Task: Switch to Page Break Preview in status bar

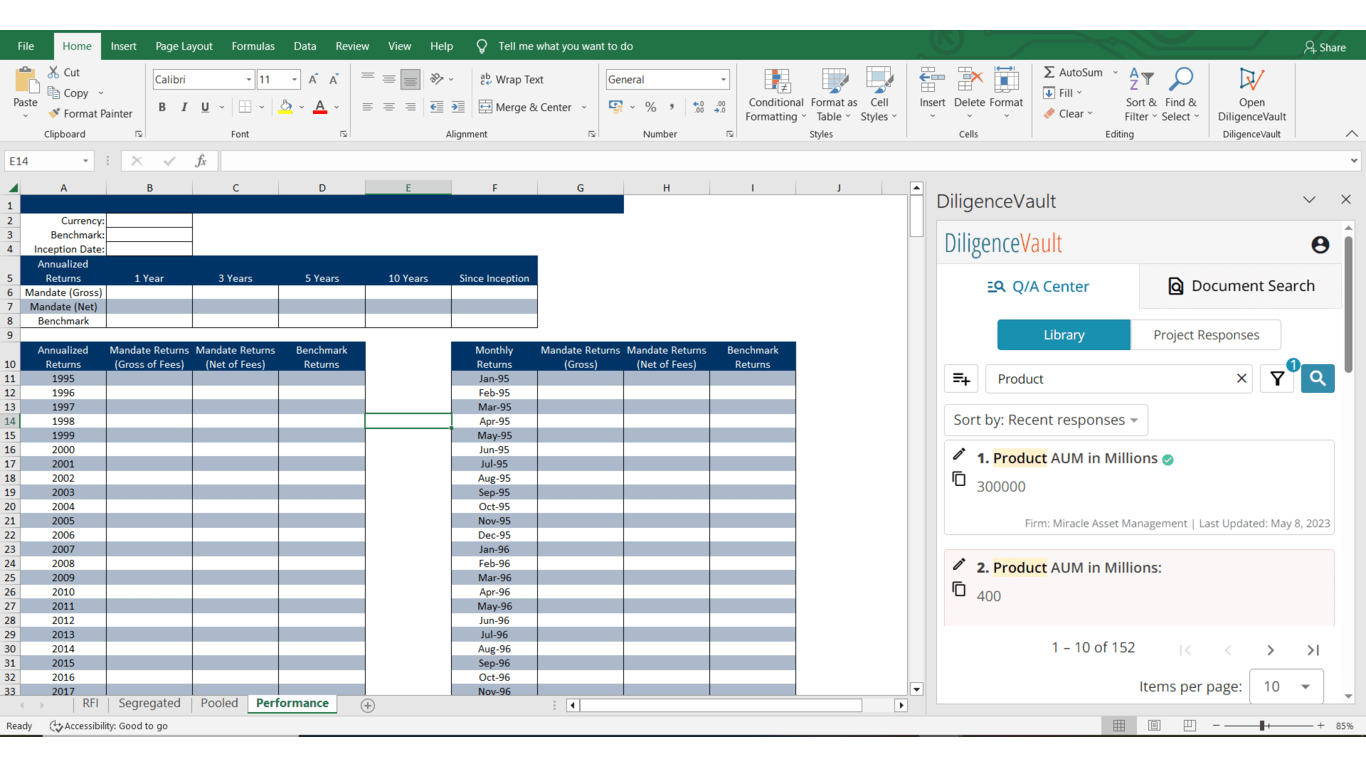Action: coord(1189,726)
